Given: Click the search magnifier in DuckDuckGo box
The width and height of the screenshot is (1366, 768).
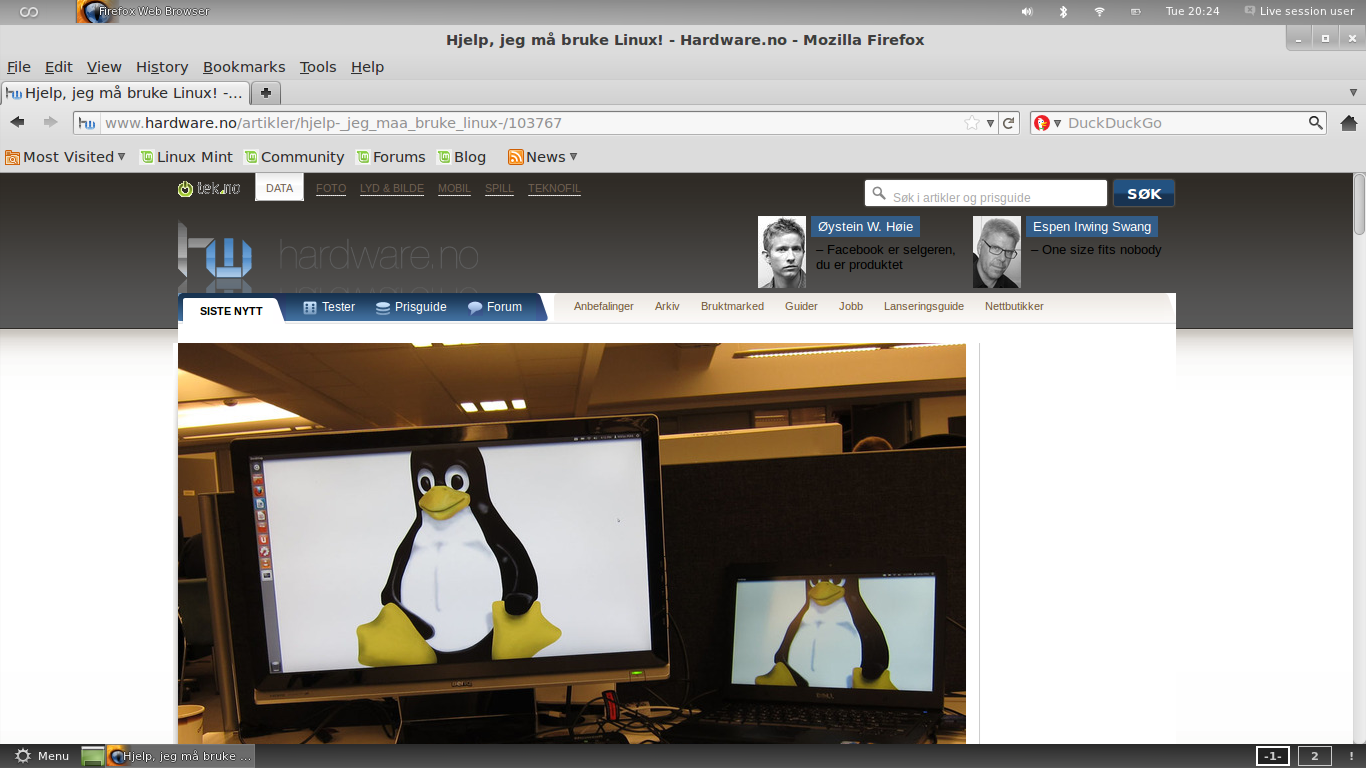Looking at the screenshot, I should point(1316,123).
